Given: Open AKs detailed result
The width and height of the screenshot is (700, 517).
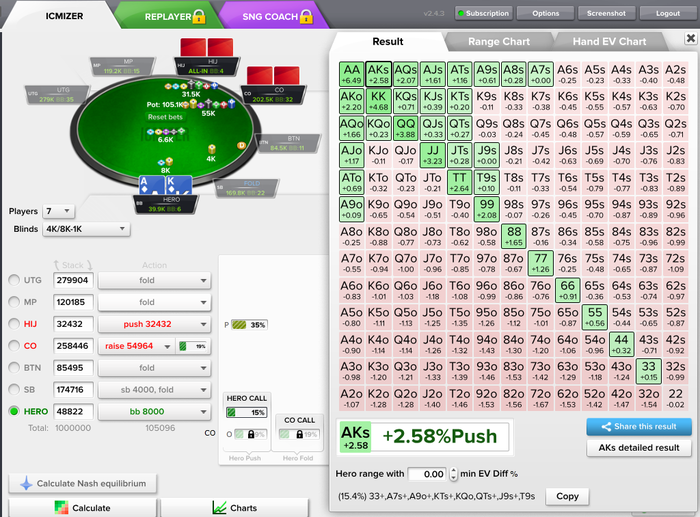Looking at the screenshot, I should point(639,448).
